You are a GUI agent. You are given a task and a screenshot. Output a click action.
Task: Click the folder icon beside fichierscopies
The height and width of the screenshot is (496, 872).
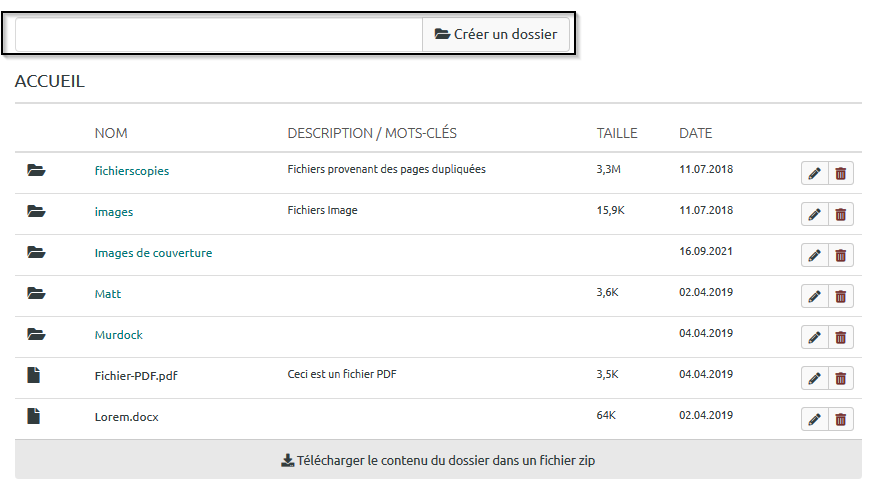click(x=36, y=171)
